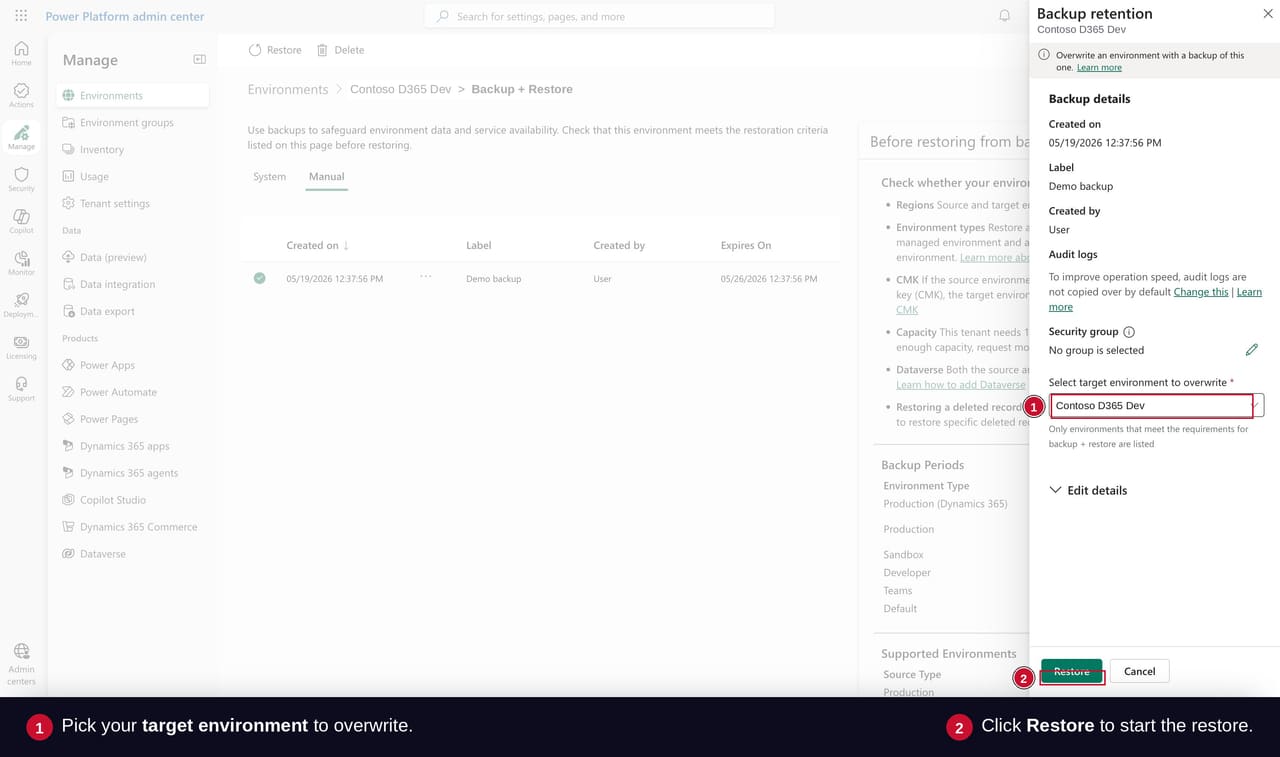Open more options for Demo backup row
Screen dimensions: 1280x757
click(x=426, y=277)
